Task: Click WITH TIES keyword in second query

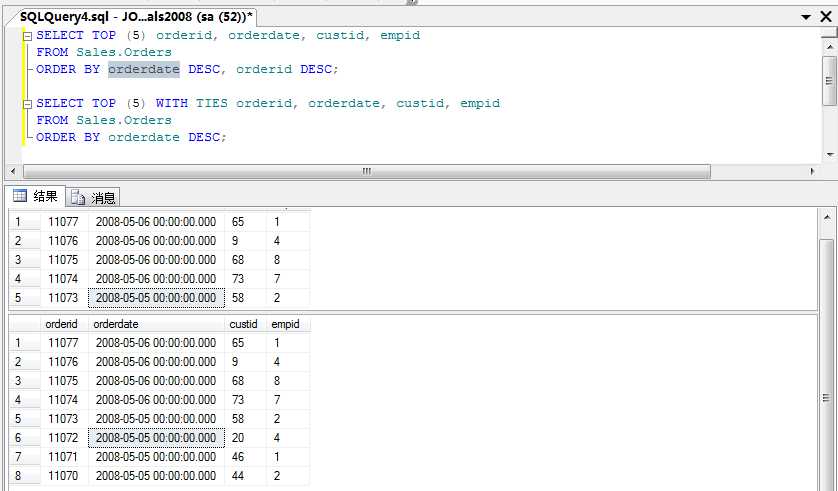Action: coord(192,103)
